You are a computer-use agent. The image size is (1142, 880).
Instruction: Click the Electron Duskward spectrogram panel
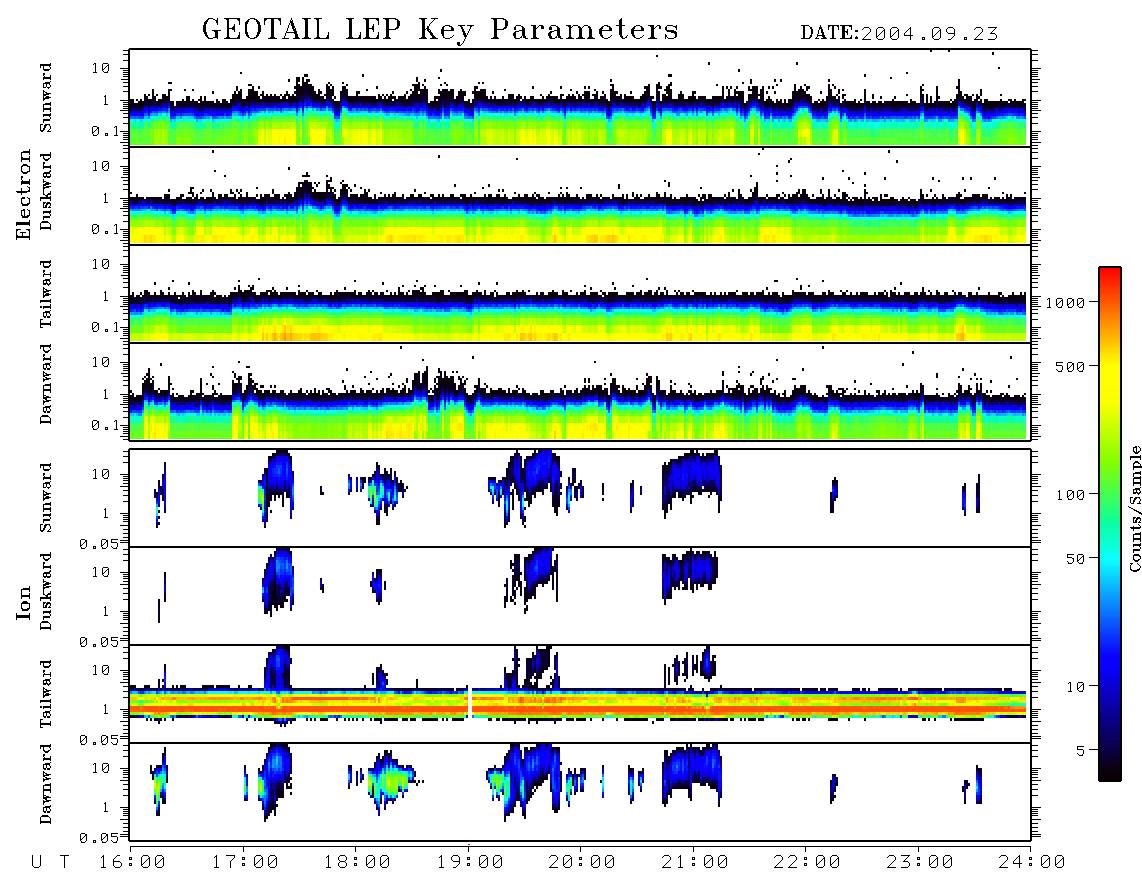(580, 195)
